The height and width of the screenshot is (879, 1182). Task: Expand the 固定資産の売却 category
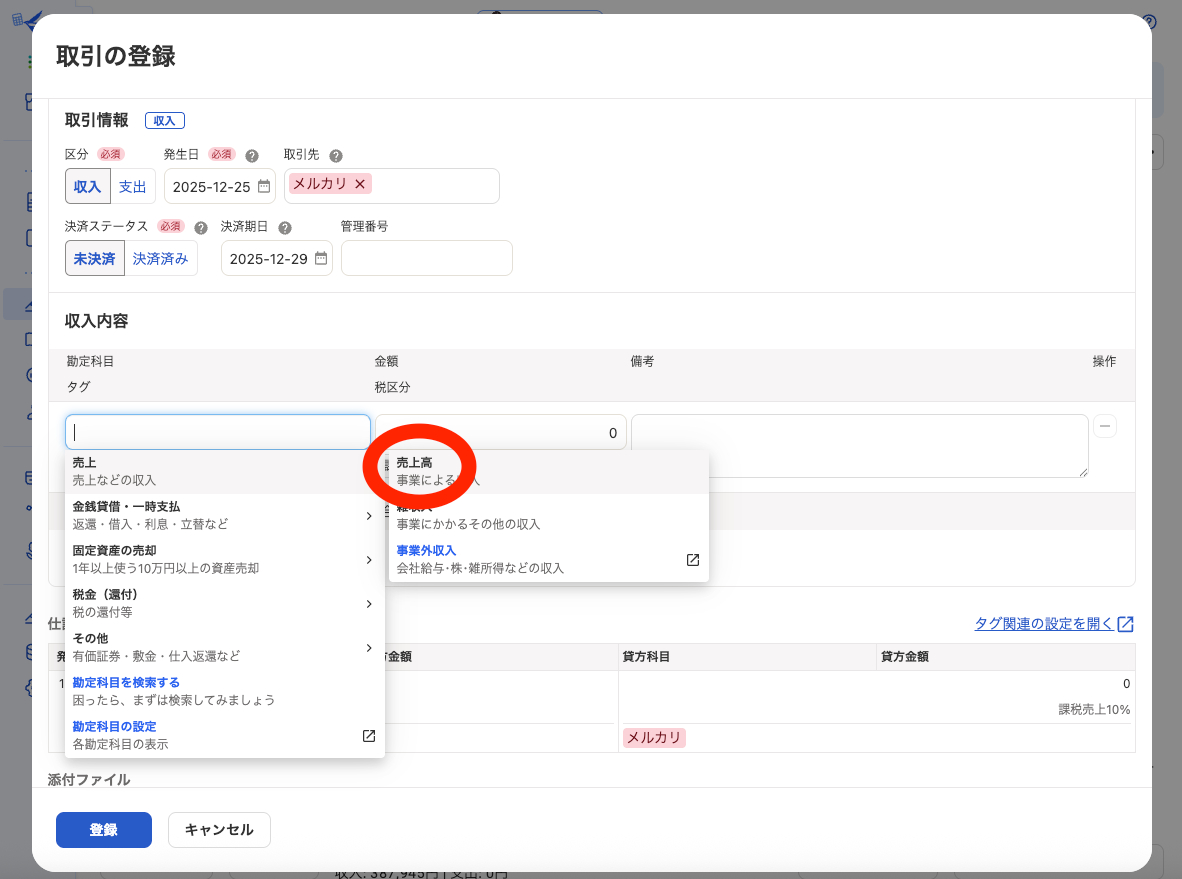[x=220, y=559]
